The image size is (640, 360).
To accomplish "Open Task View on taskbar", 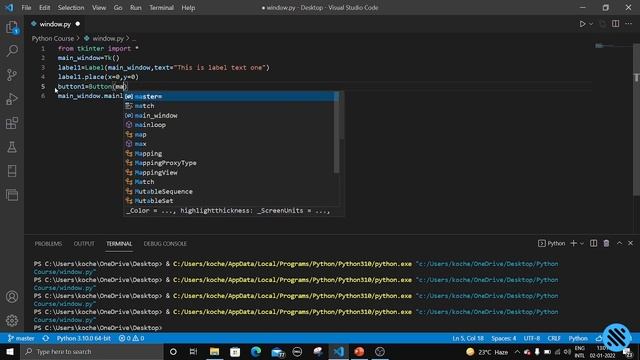I will [193, 351].
